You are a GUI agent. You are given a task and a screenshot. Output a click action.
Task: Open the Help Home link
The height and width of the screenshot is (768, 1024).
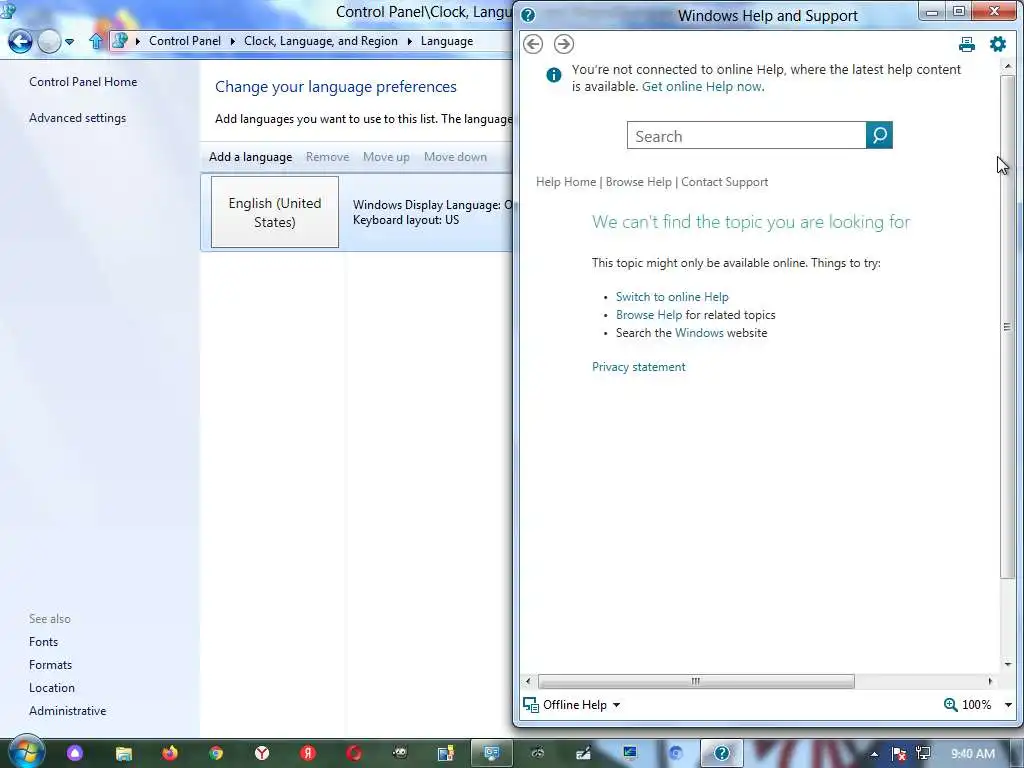pos(566,182)
